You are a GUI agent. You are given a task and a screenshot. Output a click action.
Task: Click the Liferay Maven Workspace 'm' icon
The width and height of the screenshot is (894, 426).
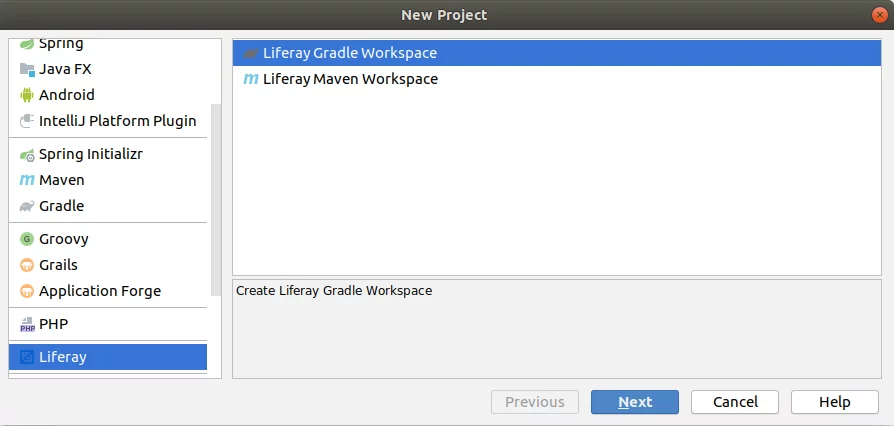[x=251, y=79]
